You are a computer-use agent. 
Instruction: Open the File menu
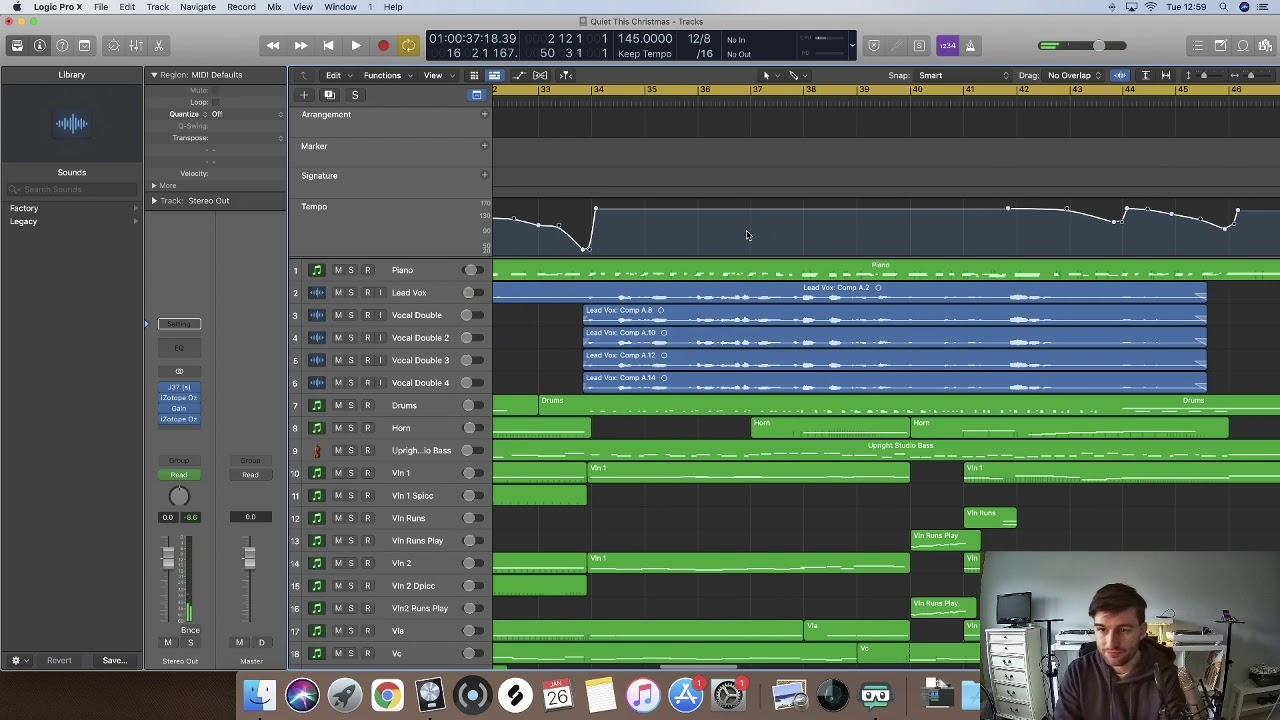click(101, 7)
